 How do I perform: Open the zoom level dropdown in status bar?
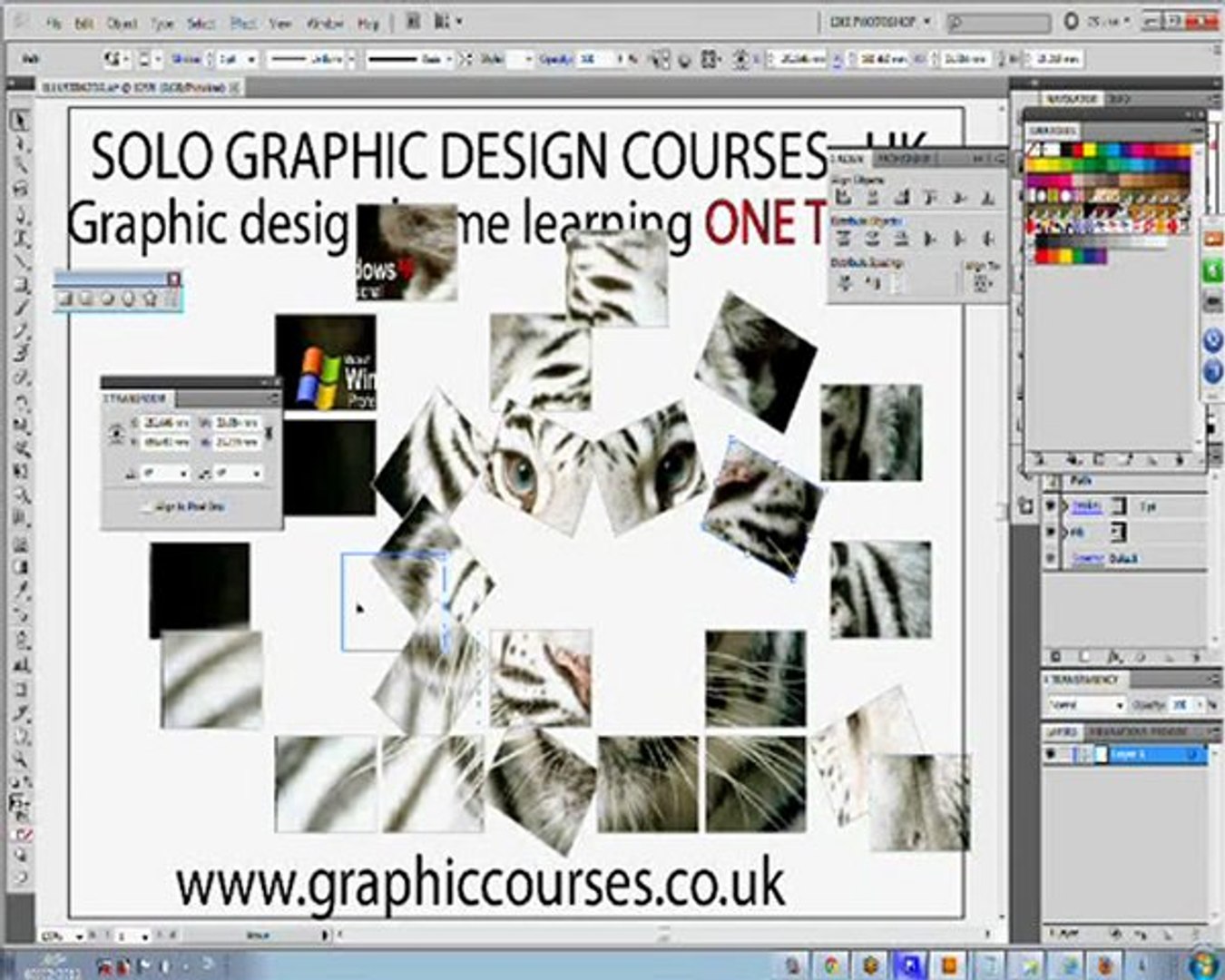tap(80, 935)
